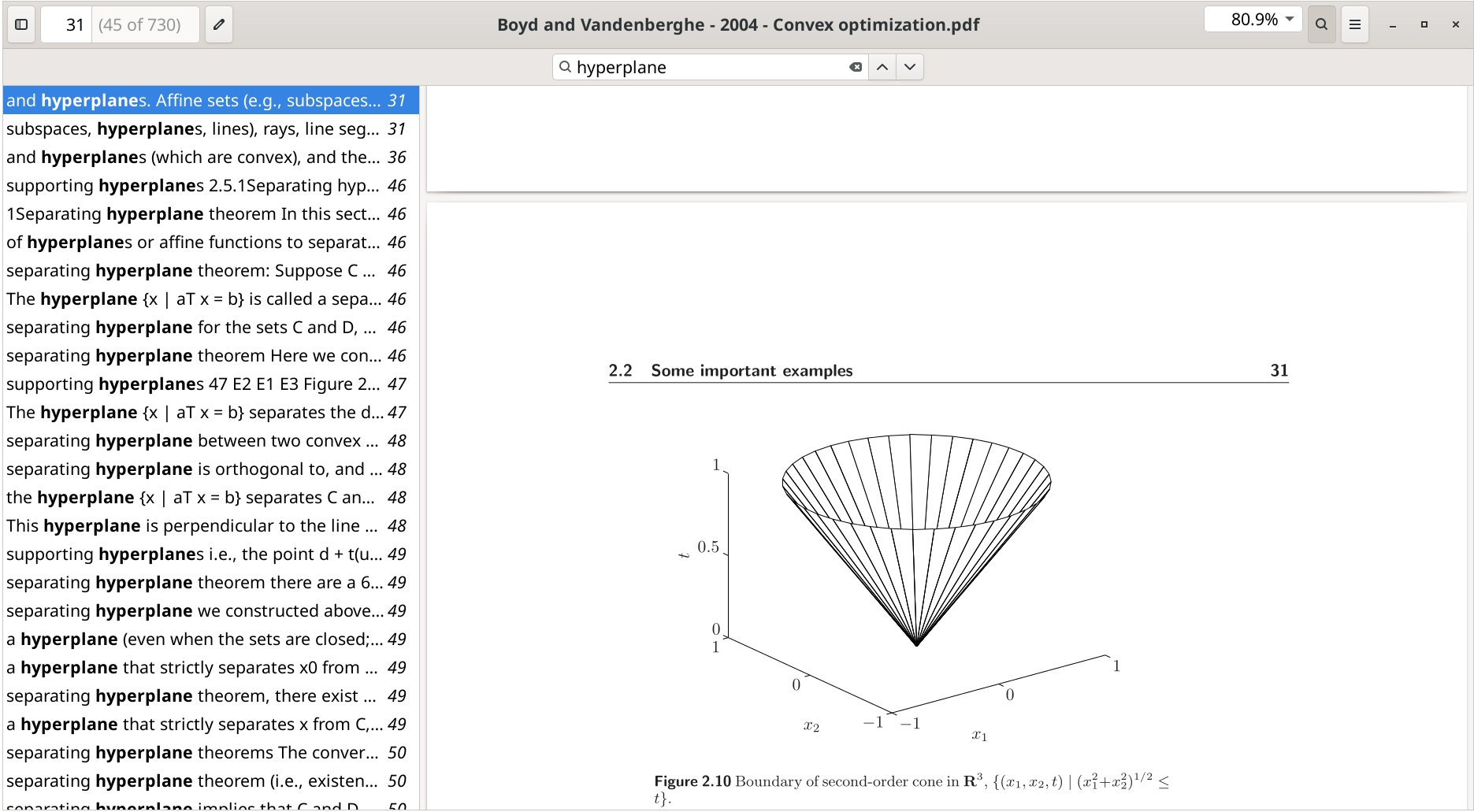Select result 'a hyperplane that strictly separates x0 from'
Image resolution: width=1474 pixels, height=812 pixels.
click(210, 668)
